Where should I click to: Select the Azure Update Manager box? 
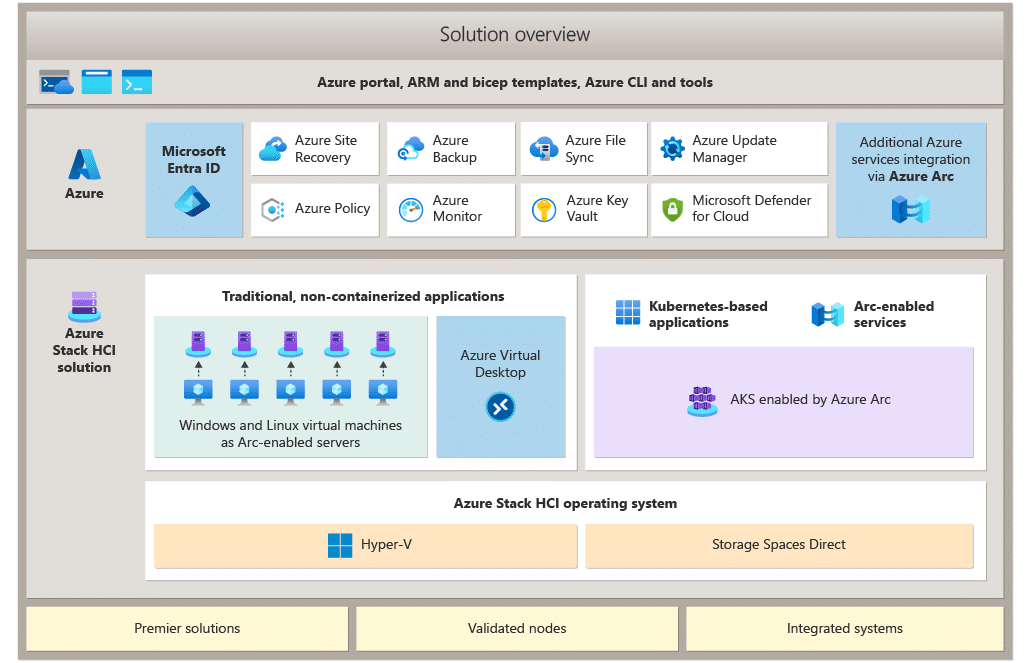[x=740, y=149]
